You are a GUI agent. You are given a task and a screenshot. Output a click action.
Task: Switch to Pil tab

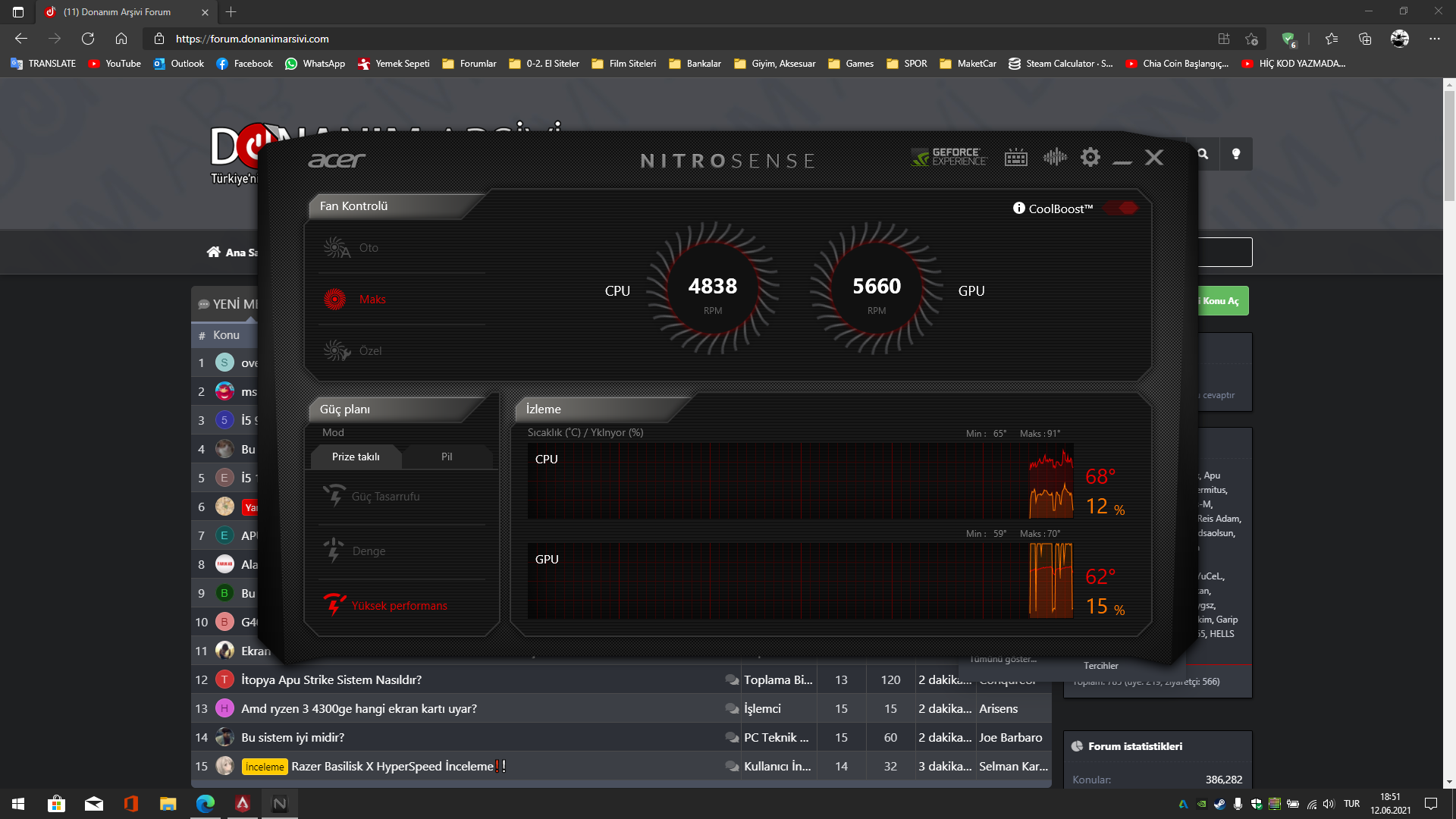[447, 457]
